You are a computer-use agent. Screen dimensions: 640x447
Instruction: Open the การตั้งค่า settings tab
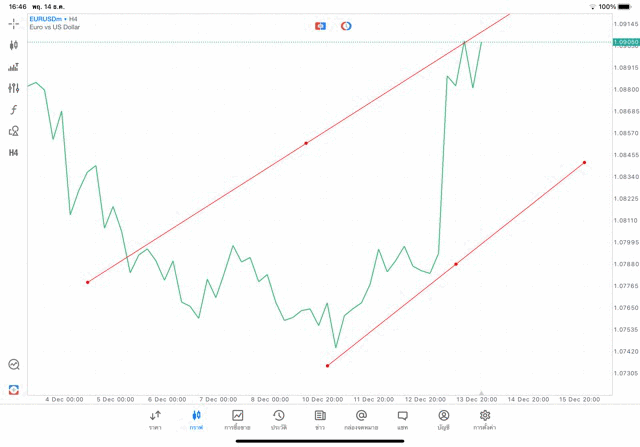(x=485, y=420)
